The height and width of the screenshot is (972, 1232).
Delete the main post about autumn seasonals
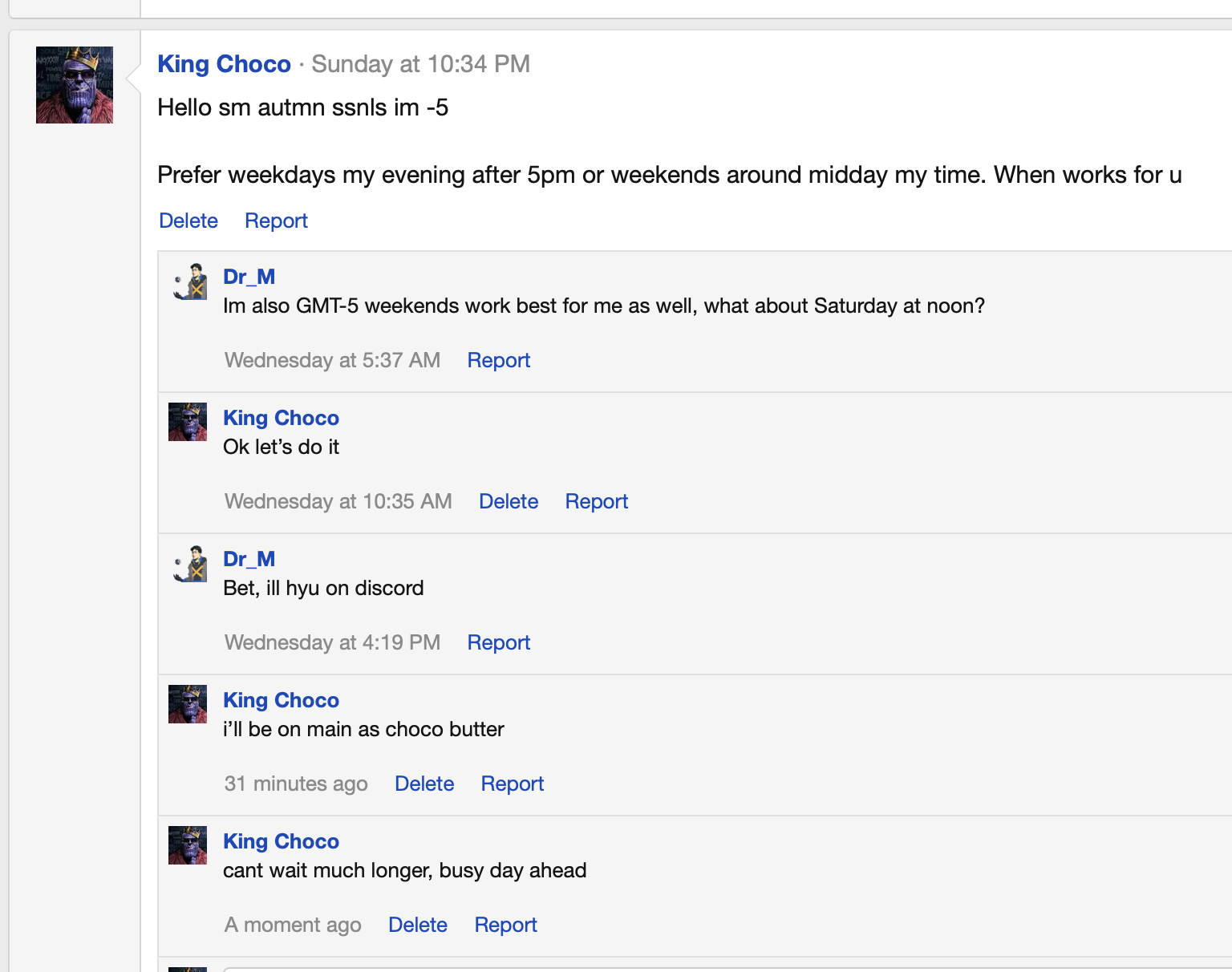(x=188, y=221)
